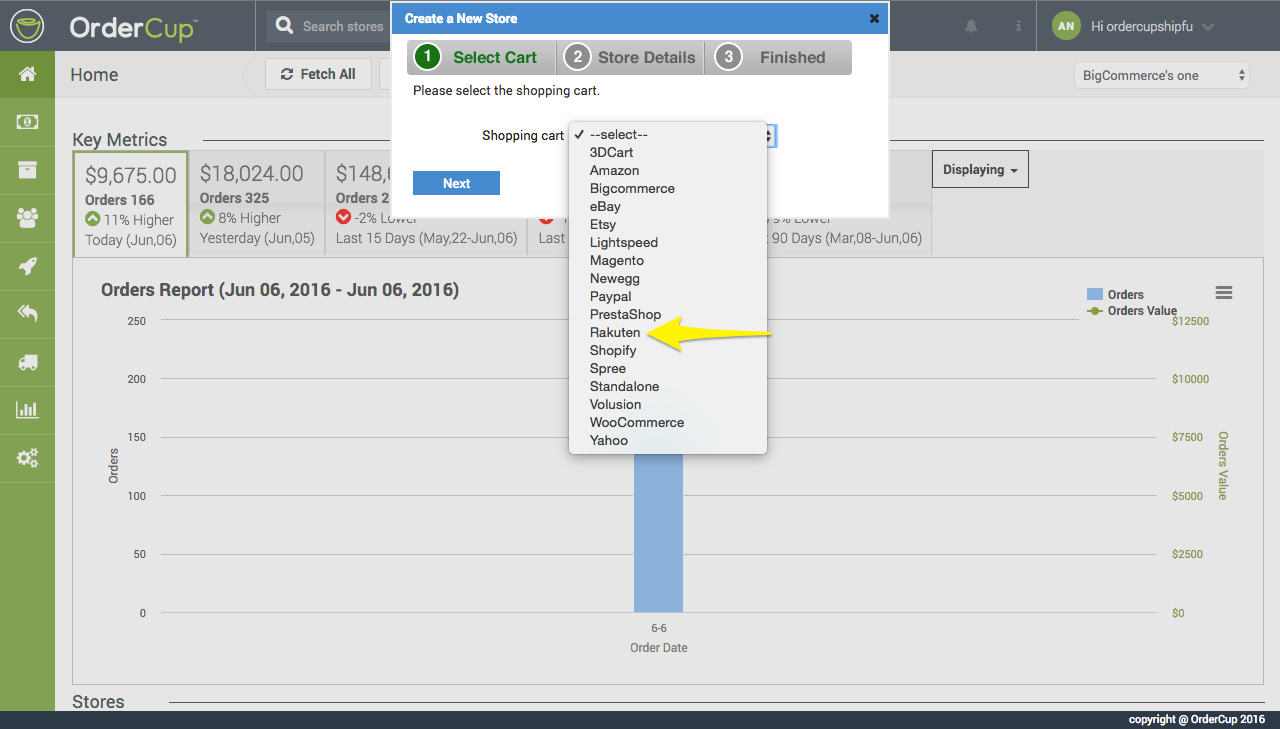Screen dimensions: 1280x729
Task: Open the notifications bell icon
Action: pyautogui.click(x=972, y=26)
